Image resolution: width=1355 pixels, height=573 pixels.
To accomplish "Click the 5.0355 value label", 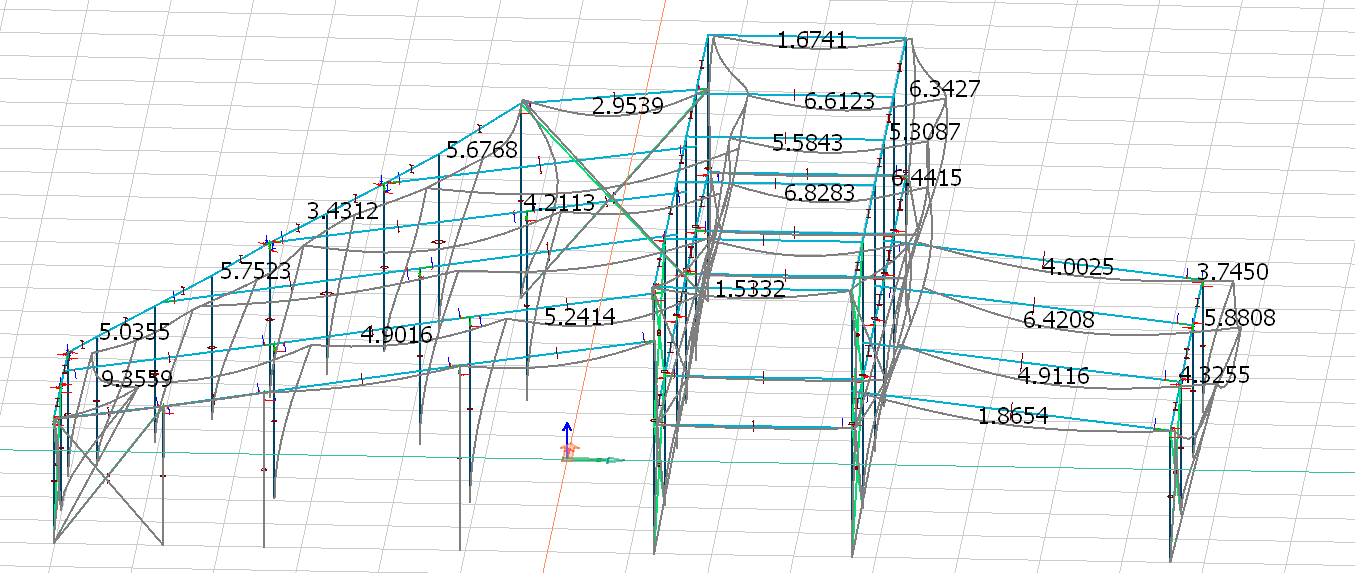I will pos(134,331).
